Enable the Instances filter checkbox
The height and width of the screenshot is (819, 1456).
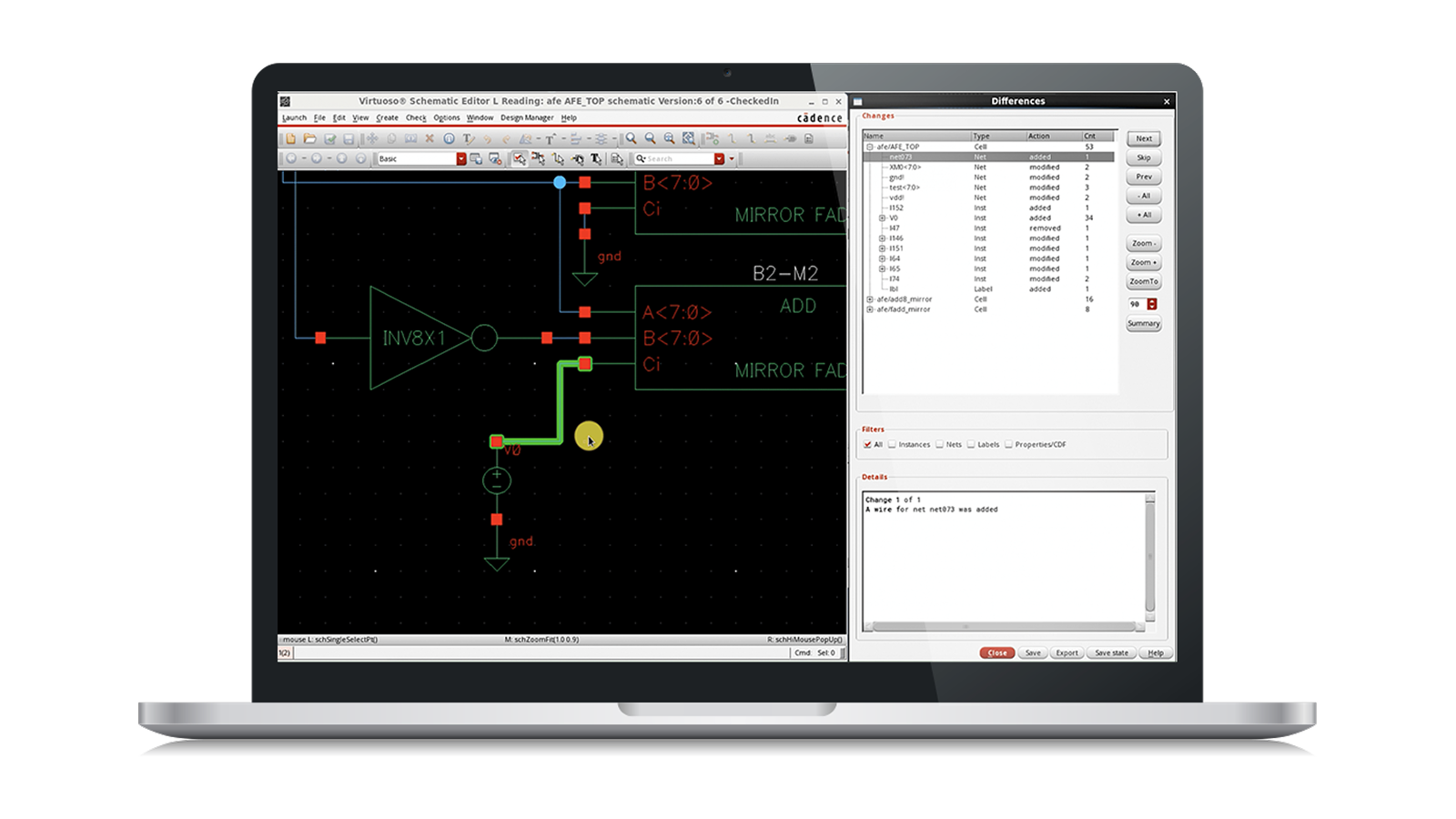point(892,445)
